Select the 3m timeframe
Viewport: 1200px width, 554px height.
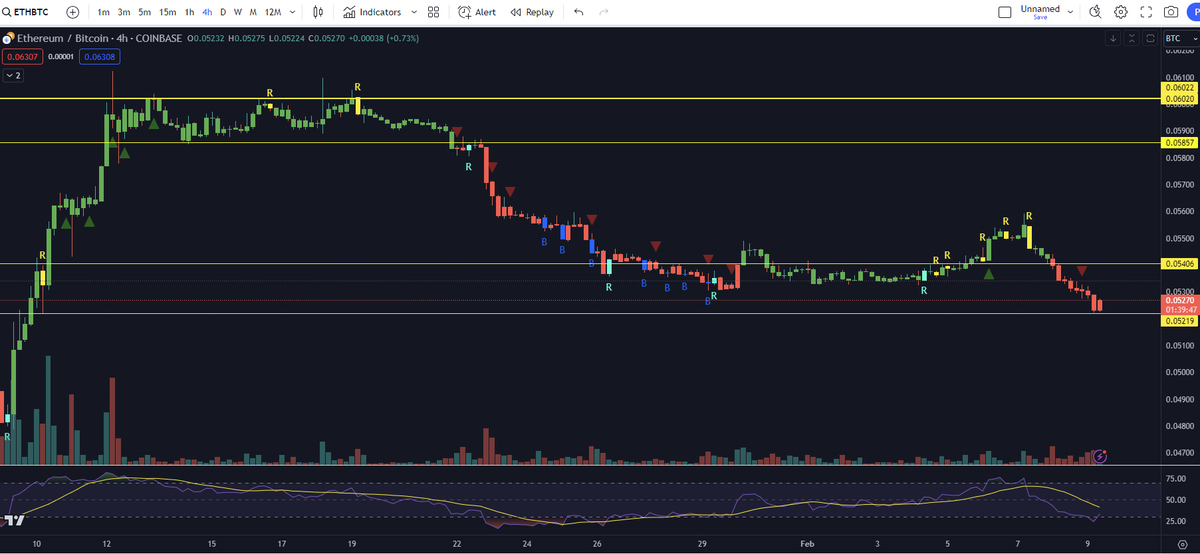(x=124, y=12)
